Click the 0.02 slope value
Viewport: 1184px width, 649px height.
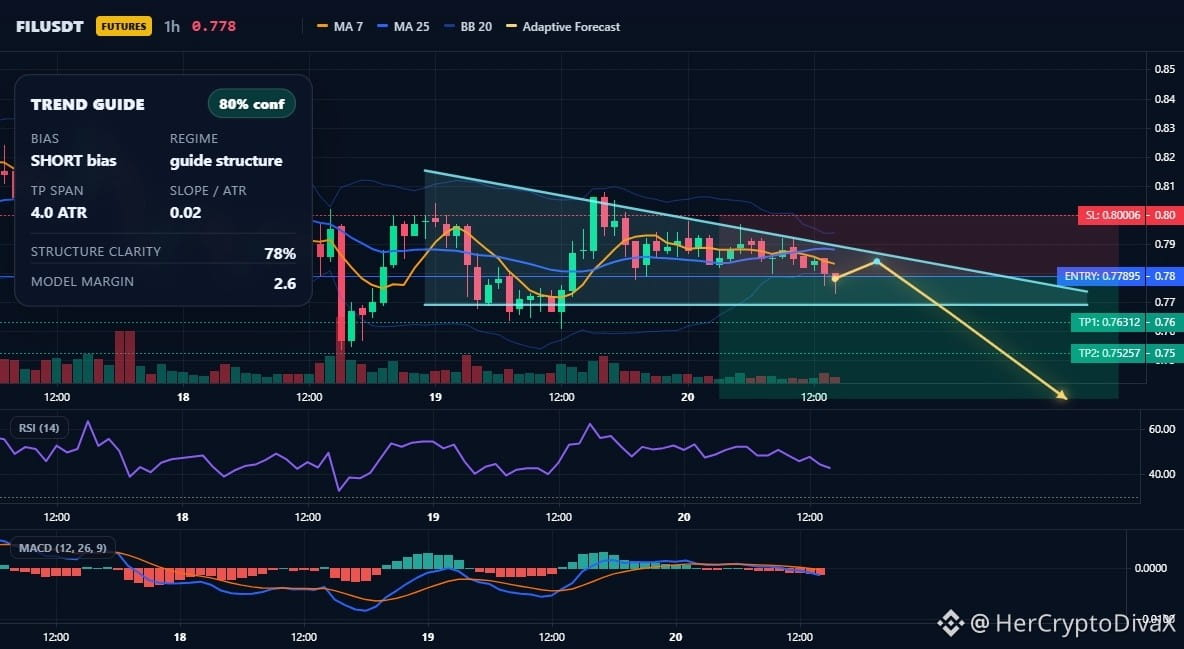coord(186,212)
